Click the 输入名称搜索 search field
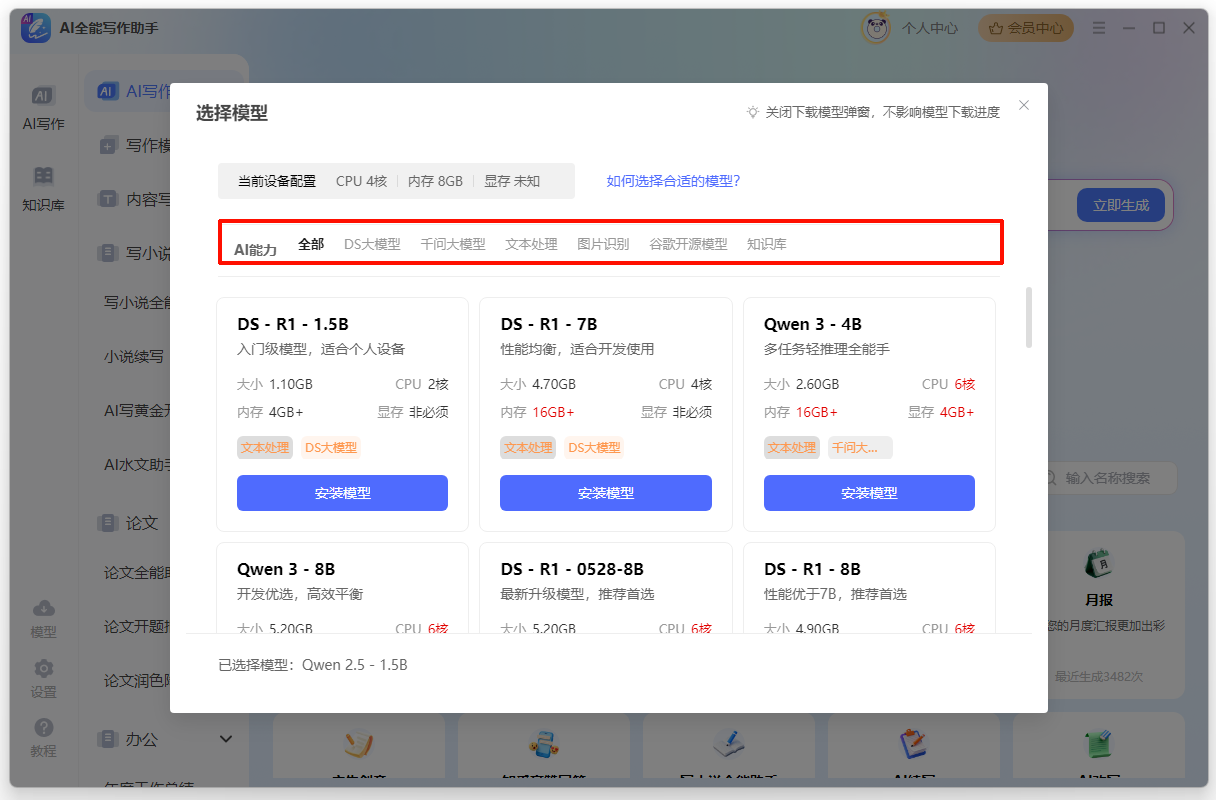The width and height of the screenshot is (1216, 800). point(1107,478)
